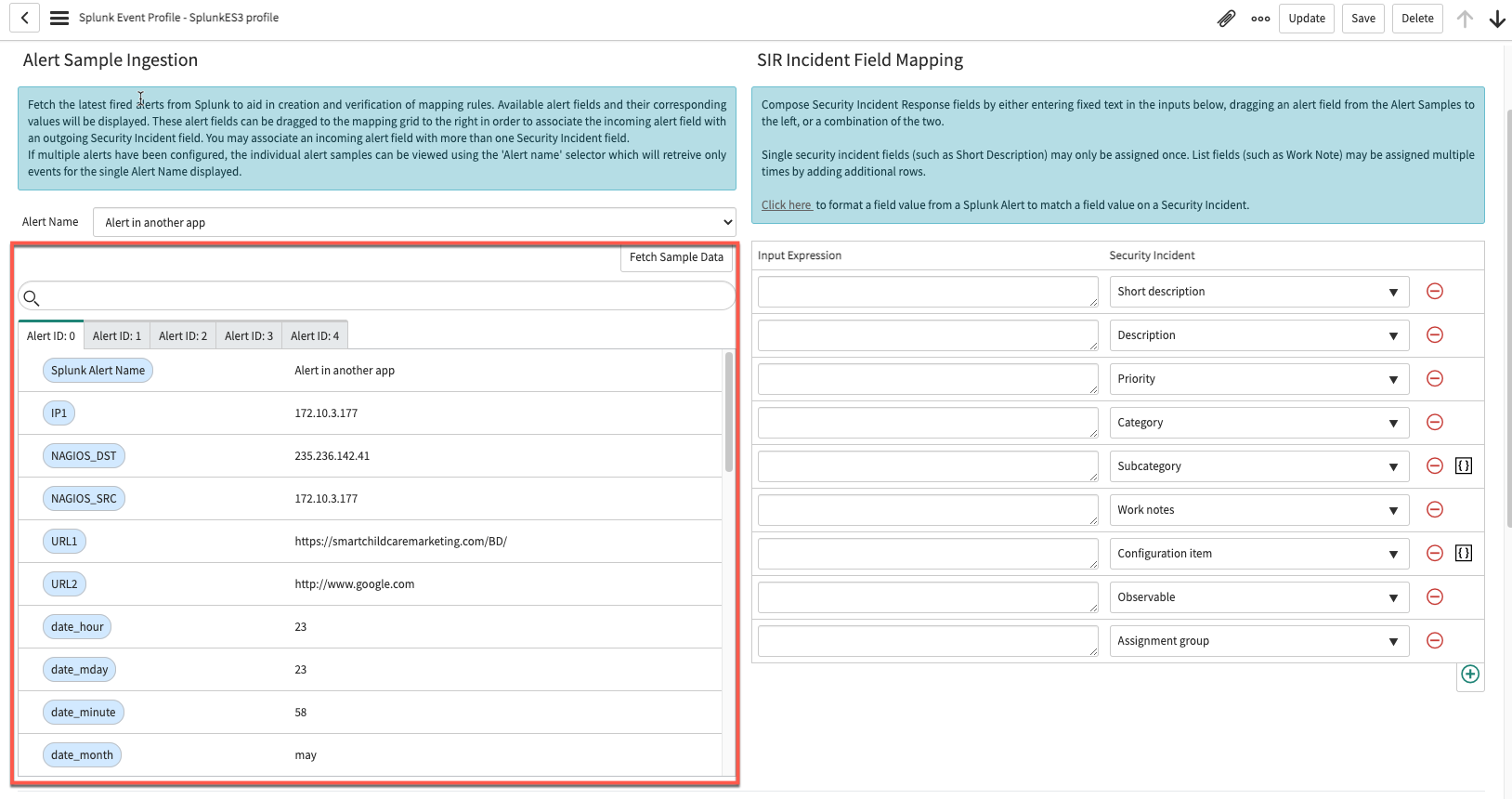Click the Save button
This screenshot has height=799, width=1512.
[1363, 19]
